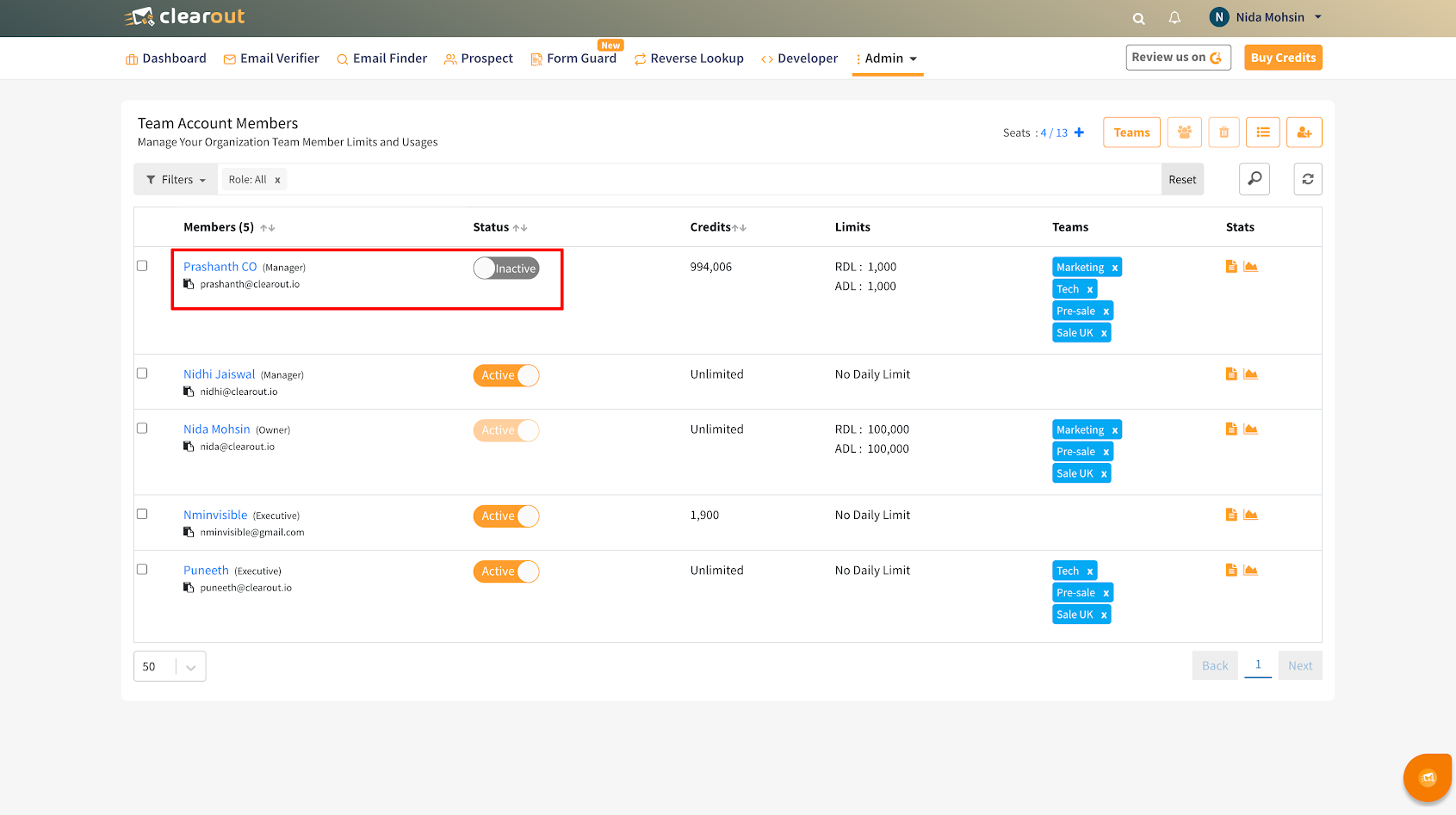Expand the Filters dropdown

click(x=175, y=179)
